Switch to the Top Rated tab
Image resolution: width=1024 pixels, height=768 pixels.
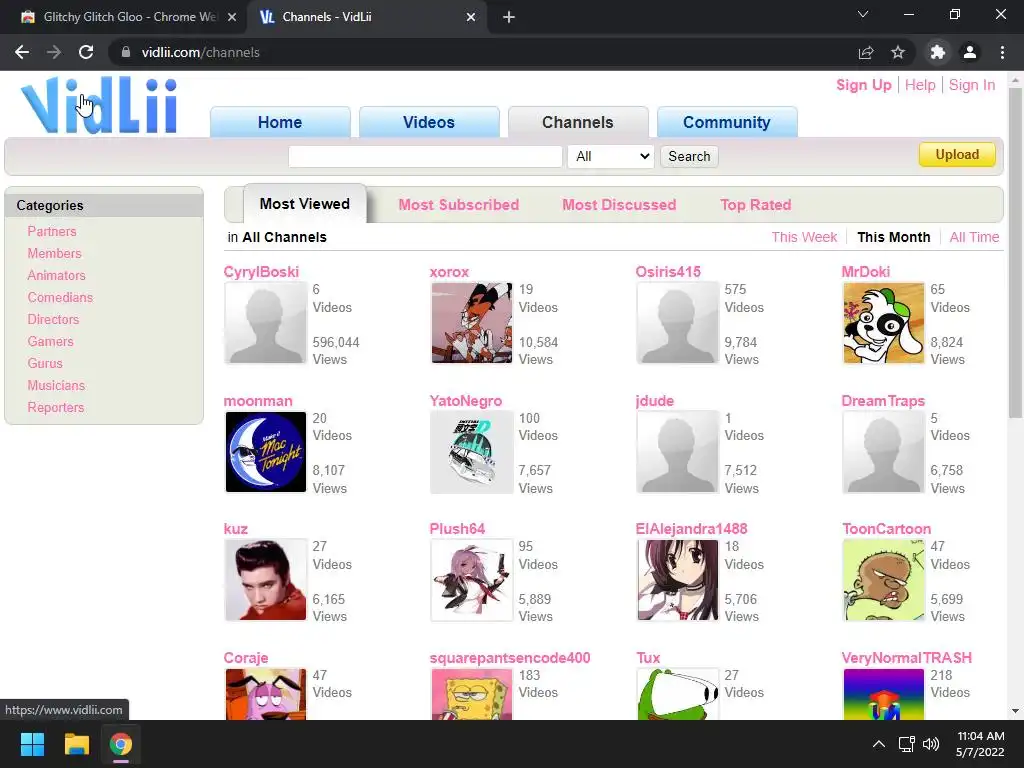coord(756,204)
